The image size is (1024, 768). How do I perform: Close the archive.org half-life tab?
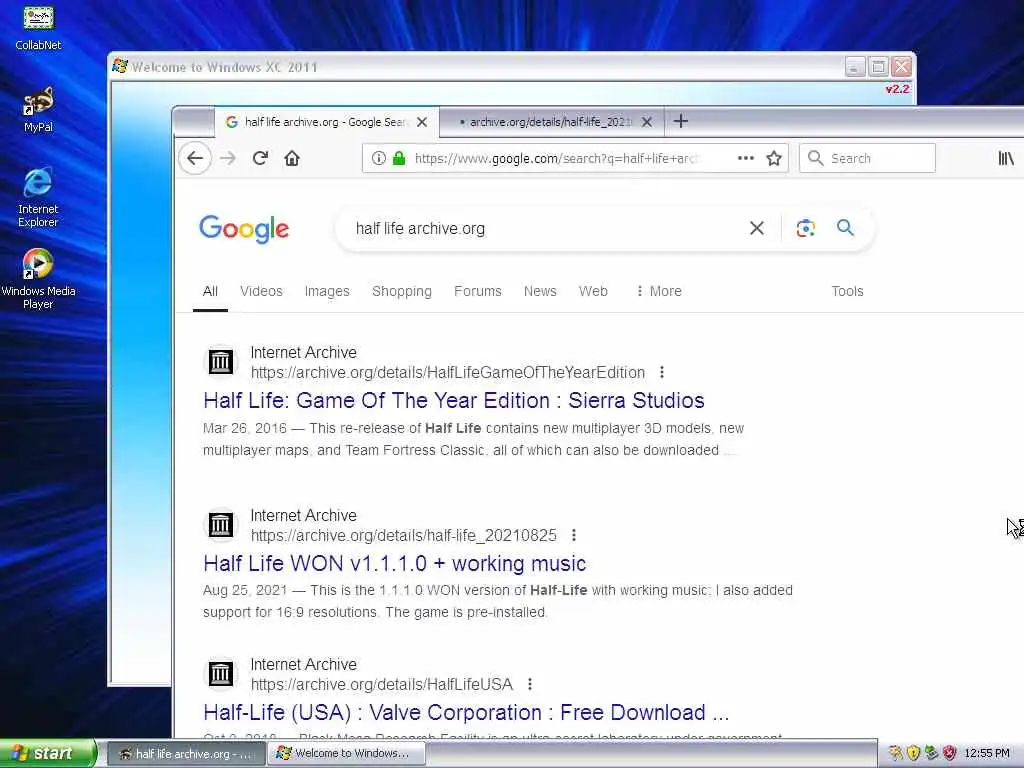[x=647, y=122]
